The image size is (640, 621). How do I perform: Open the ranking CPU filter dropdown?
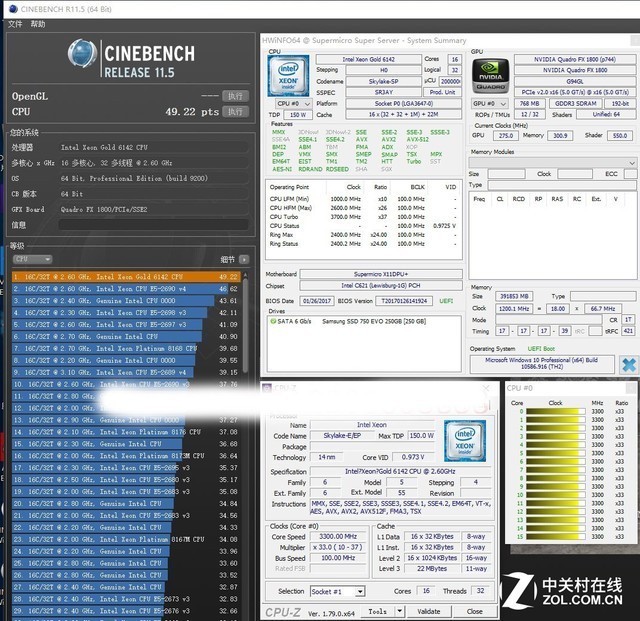pos(30,258)
